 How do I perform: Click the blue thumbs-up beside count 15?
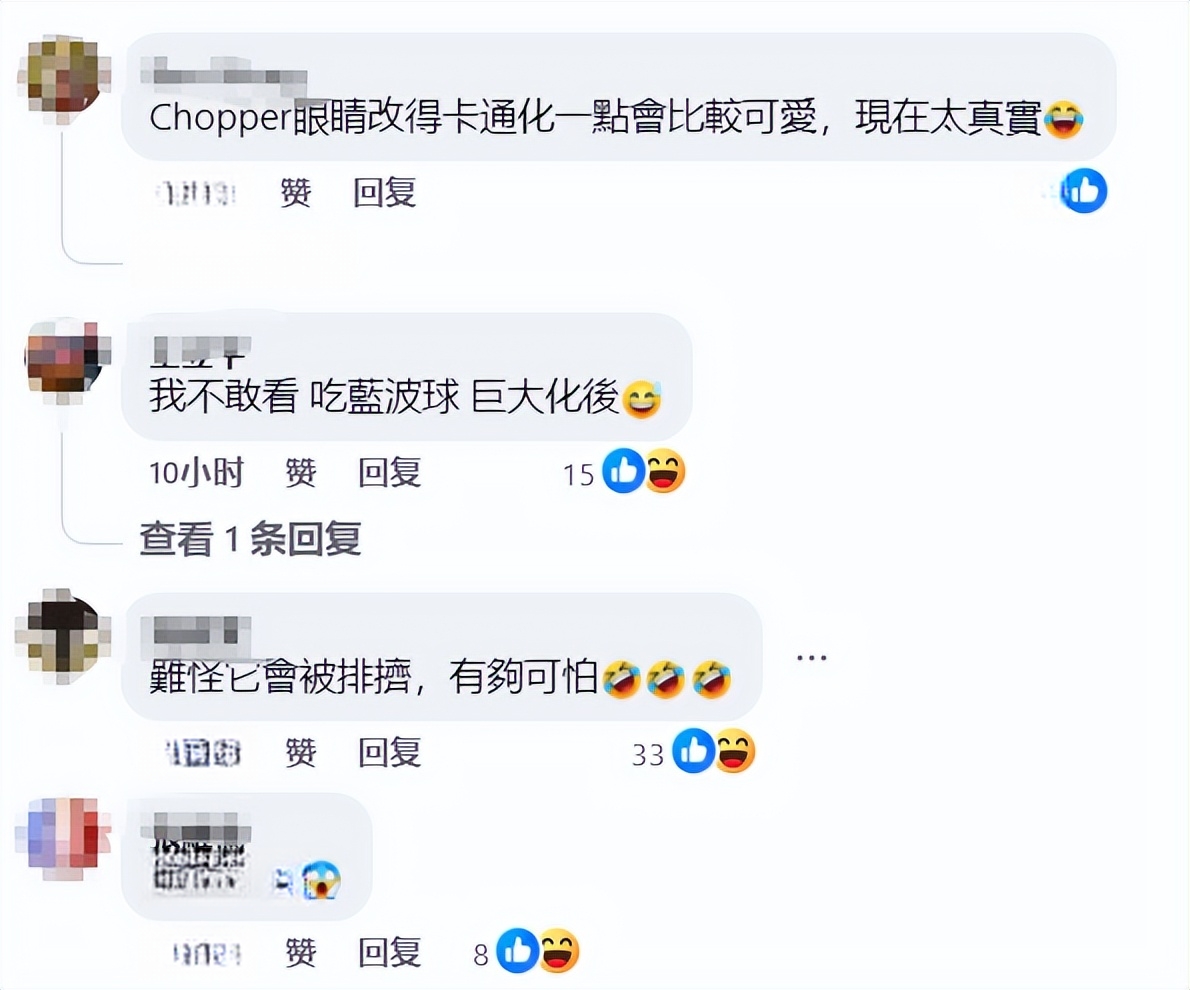point(623,471)
